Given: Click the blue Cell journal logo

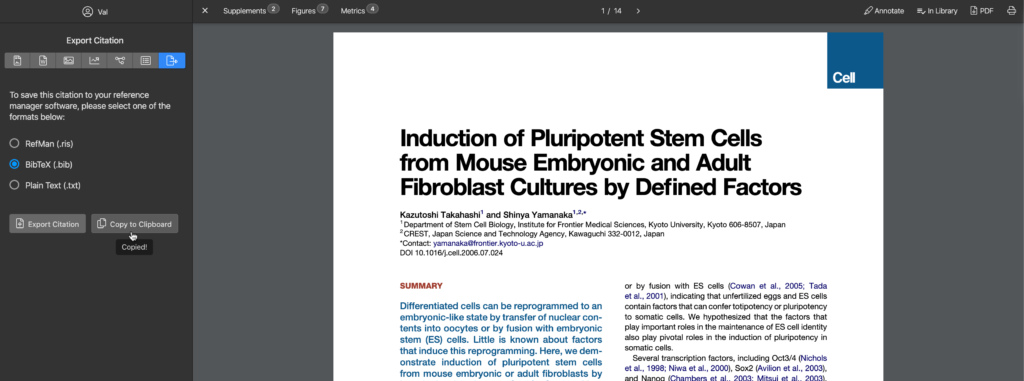Looking at the screenshot, I should pos(855,60).
